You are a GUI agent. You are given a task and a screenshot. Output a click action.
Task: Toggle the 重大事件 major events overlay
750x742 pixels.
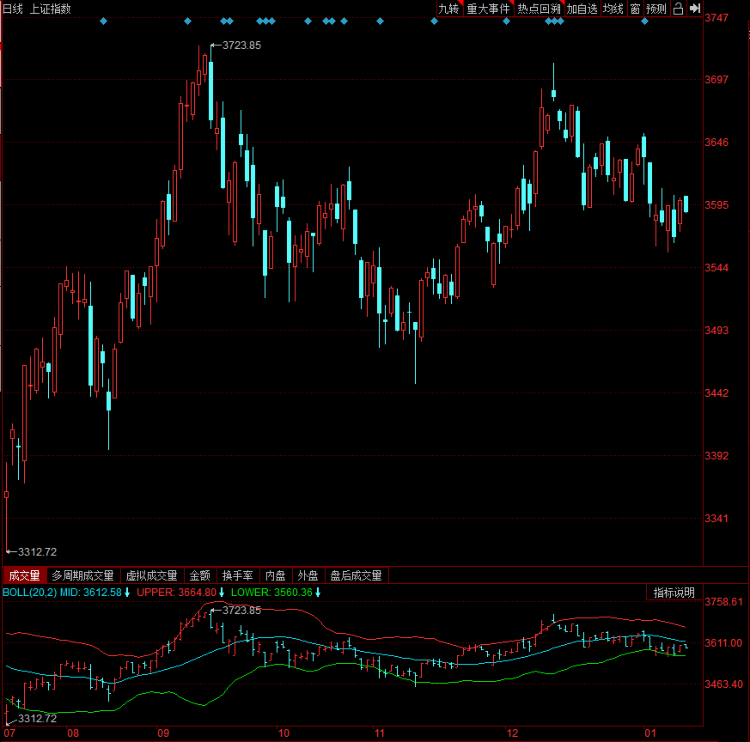click(x=488, y=9)
